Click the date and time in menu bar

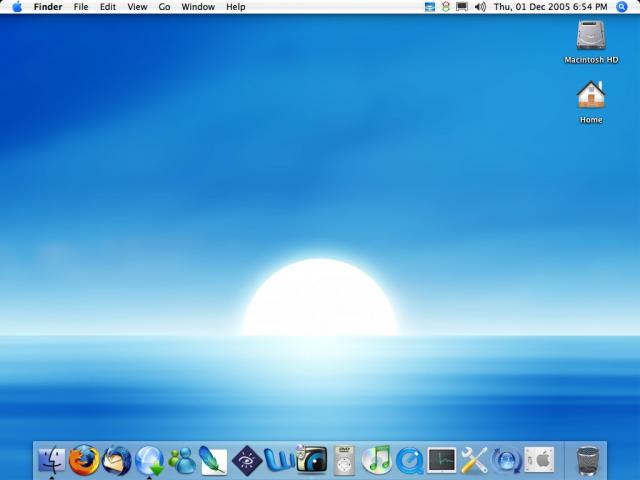point(551,7)
